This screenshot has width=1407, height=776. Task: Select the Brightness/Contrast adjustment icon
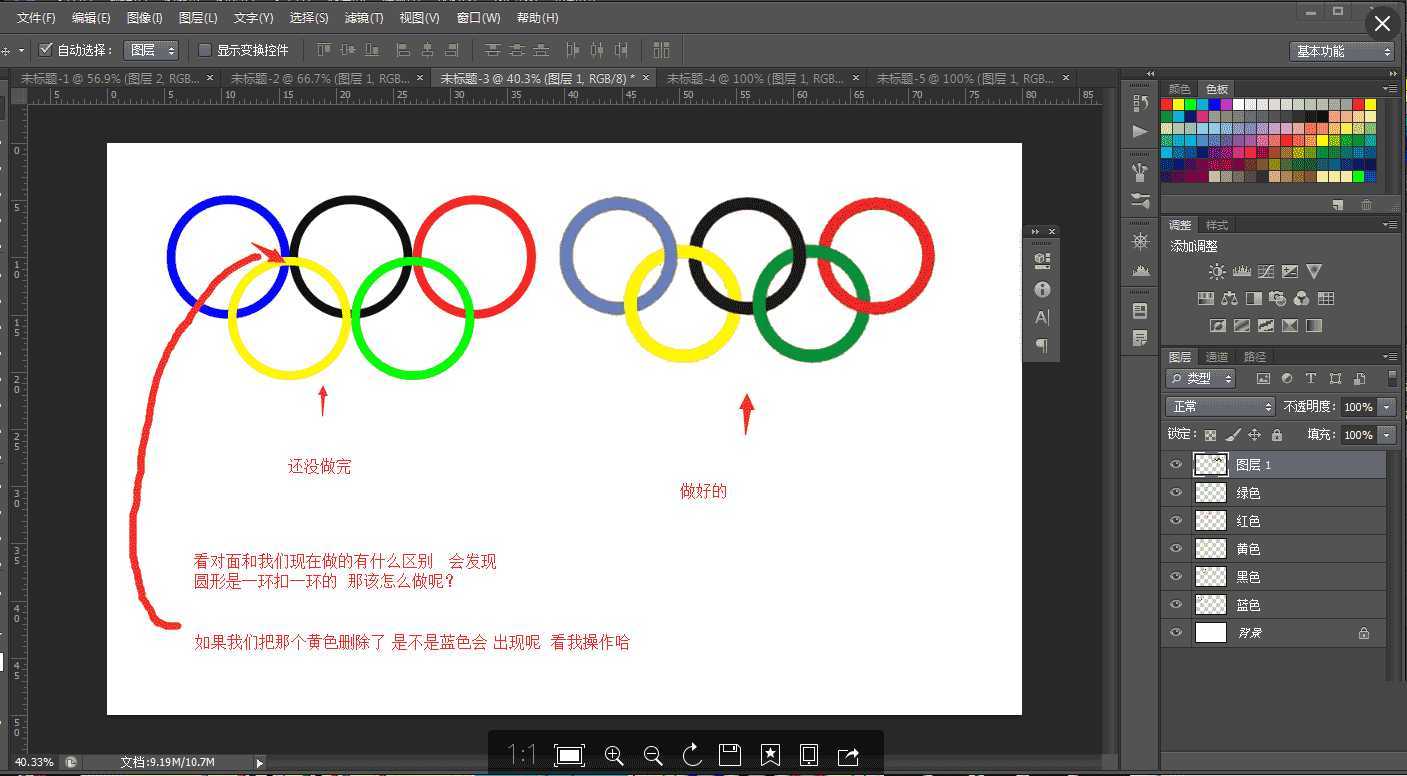1217,271
